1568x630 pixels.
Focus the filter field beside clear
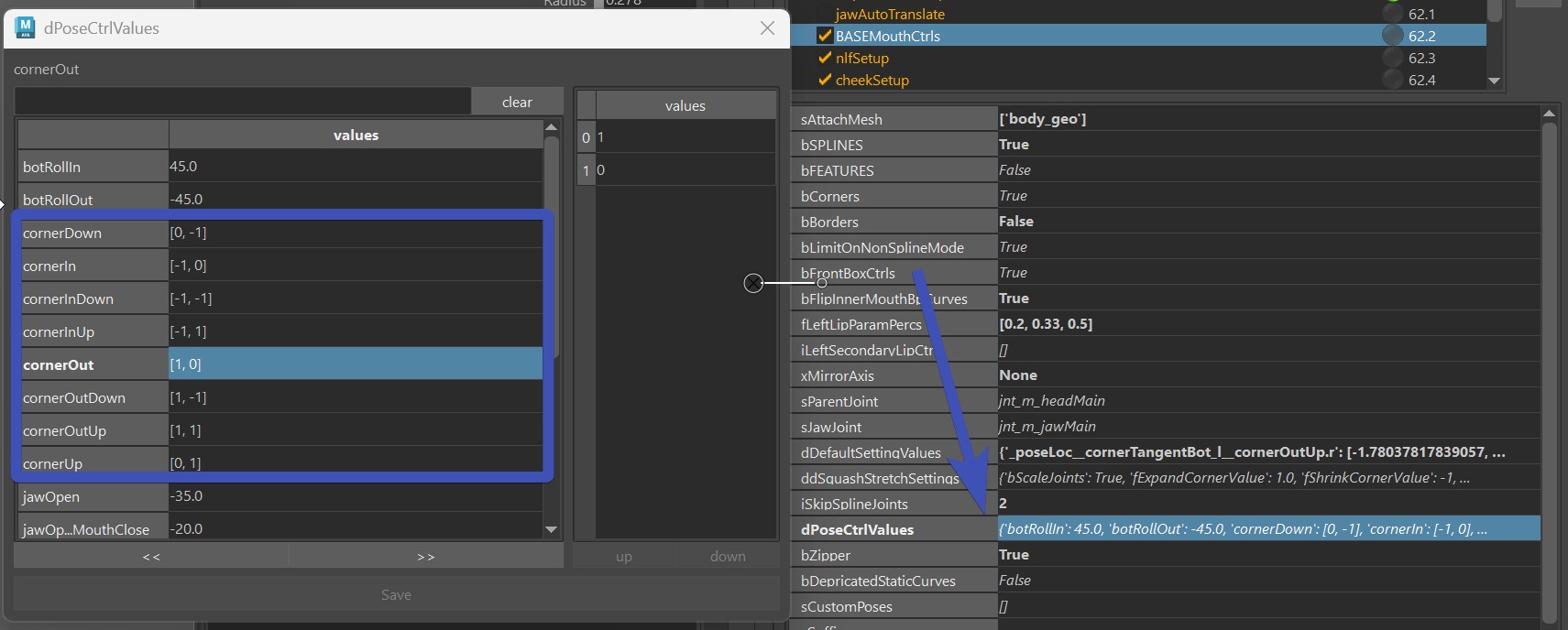tap(243, 102)
